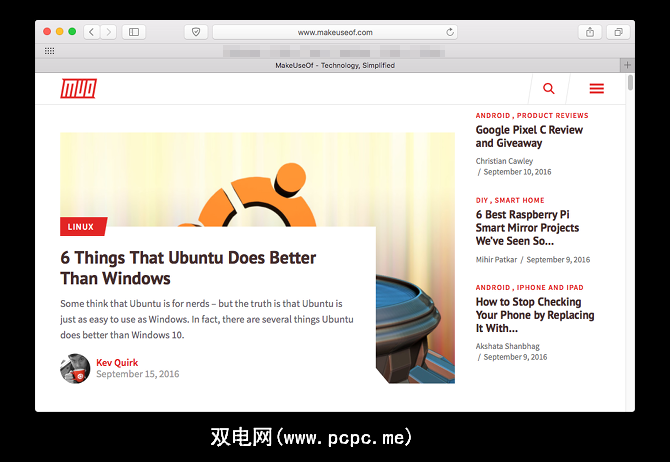Click the Some think that Ubuntu excerpt text
This screenshot has height=462, width=670.
tap(207, 319)
